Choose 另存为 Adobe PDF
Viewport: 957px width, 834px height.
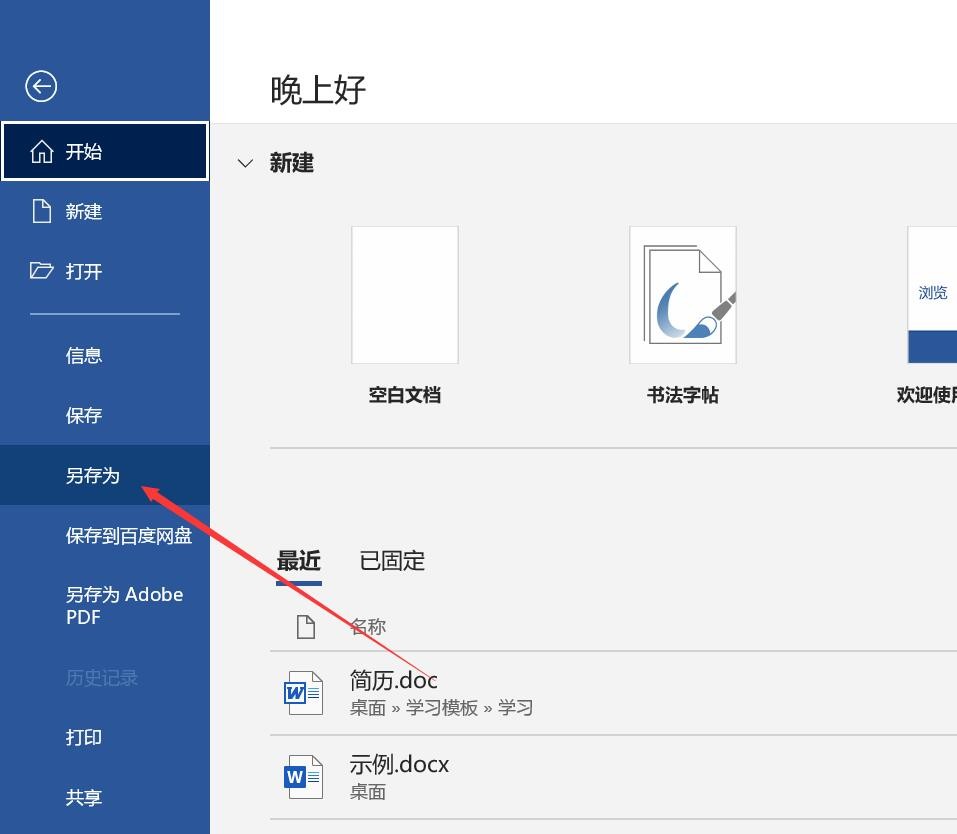click(105, 606)
